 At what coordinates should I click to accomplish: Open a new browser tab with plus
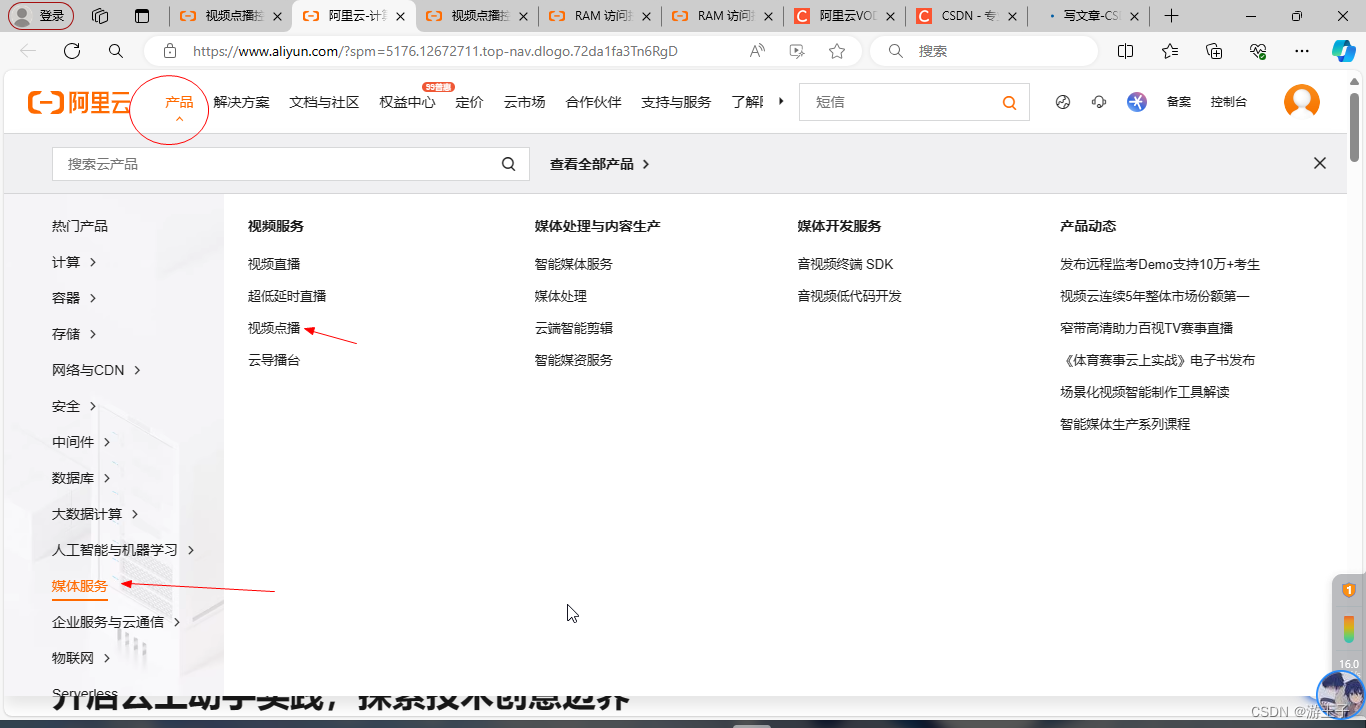point(1172,16)
